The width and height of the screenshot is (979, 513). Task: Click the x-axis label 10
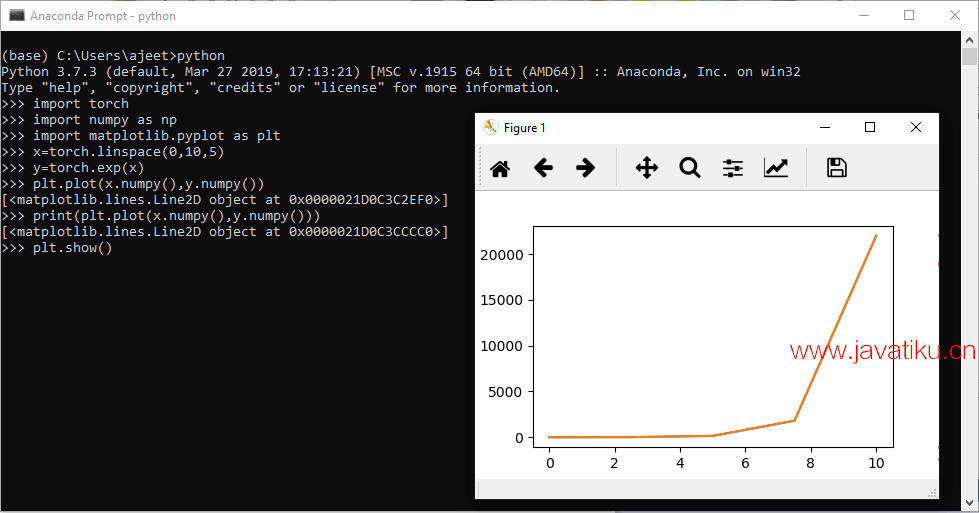click(876, 463)
